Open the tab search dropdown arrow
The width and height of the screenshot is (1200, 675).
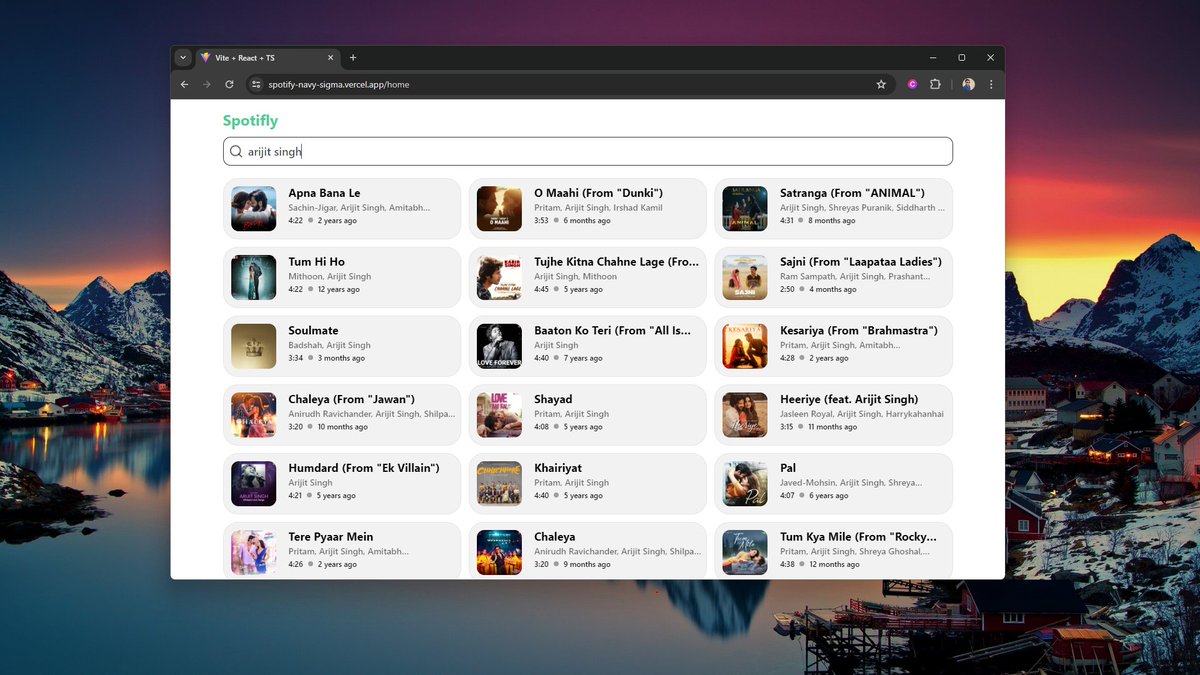point(182,58)
